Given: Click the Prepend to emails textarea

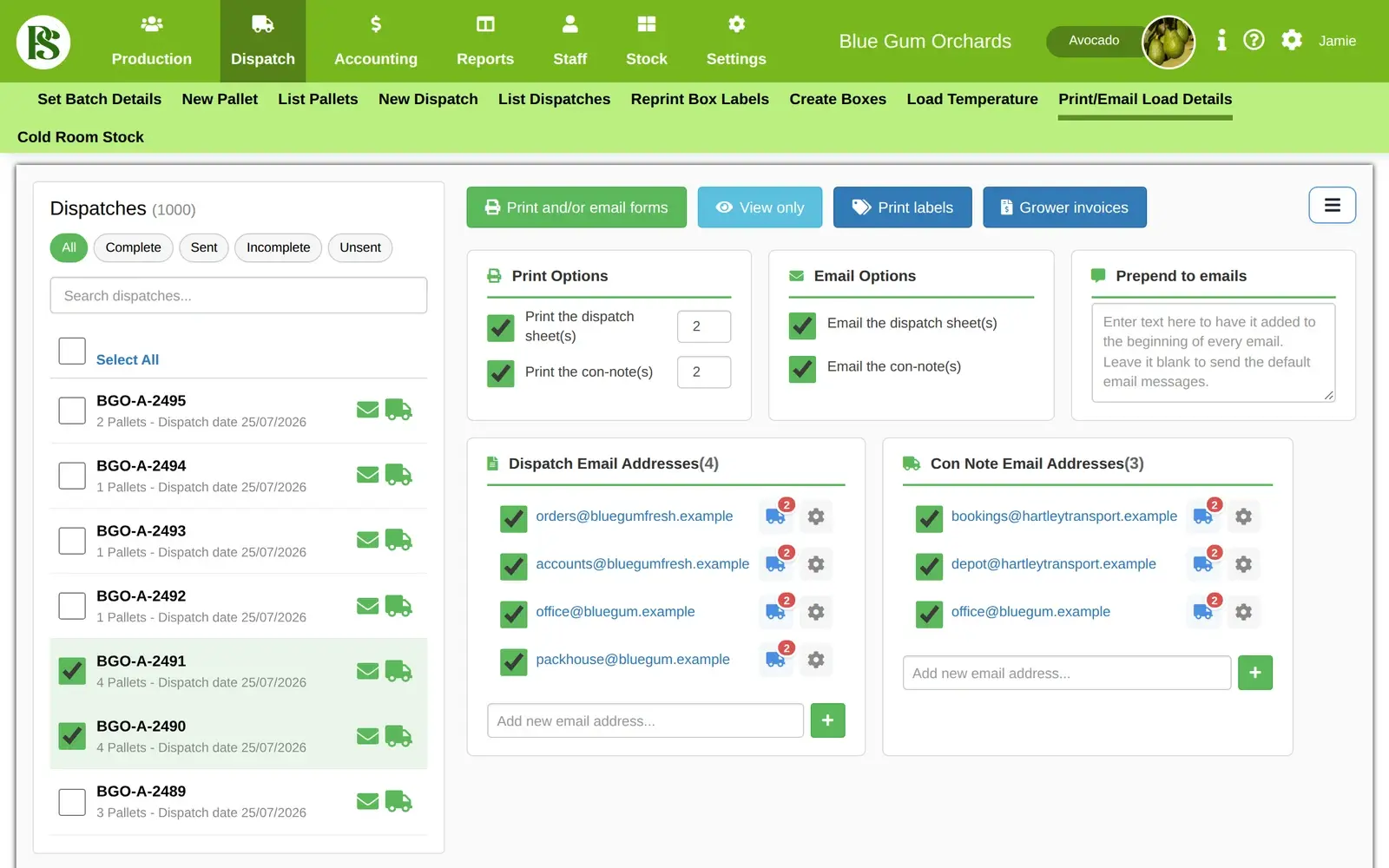Looking at the screenshot, I should pyautogui.click(x=1214, y=352).
